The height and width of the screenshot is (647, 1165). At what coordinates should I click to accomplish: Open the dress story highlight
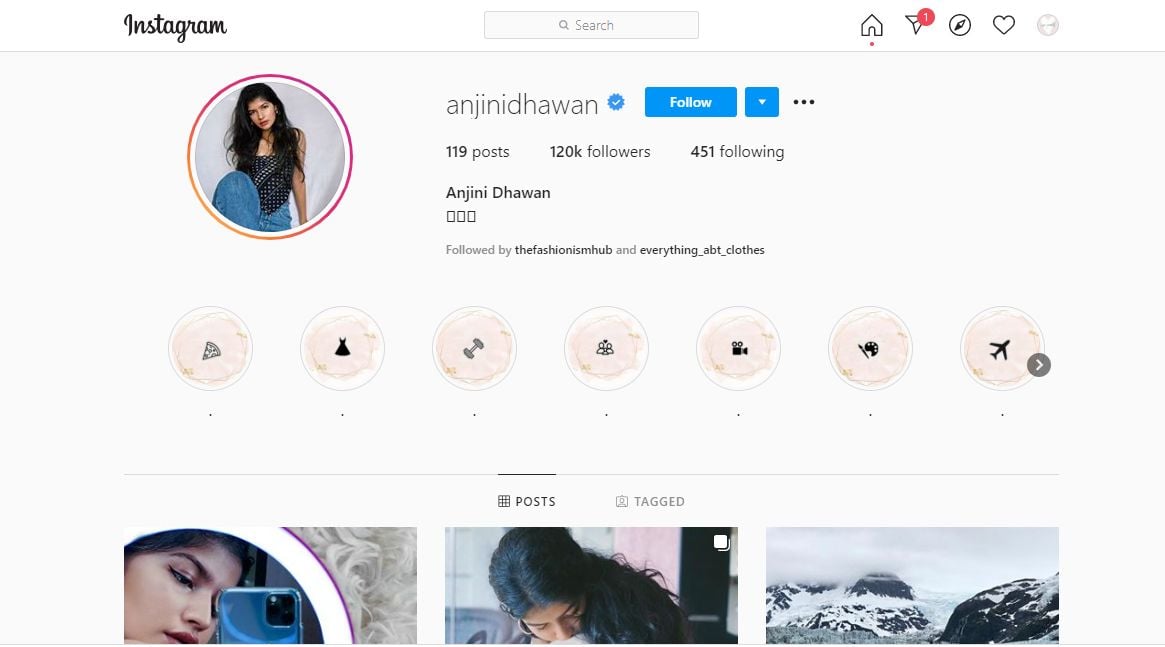pos(343,348)
